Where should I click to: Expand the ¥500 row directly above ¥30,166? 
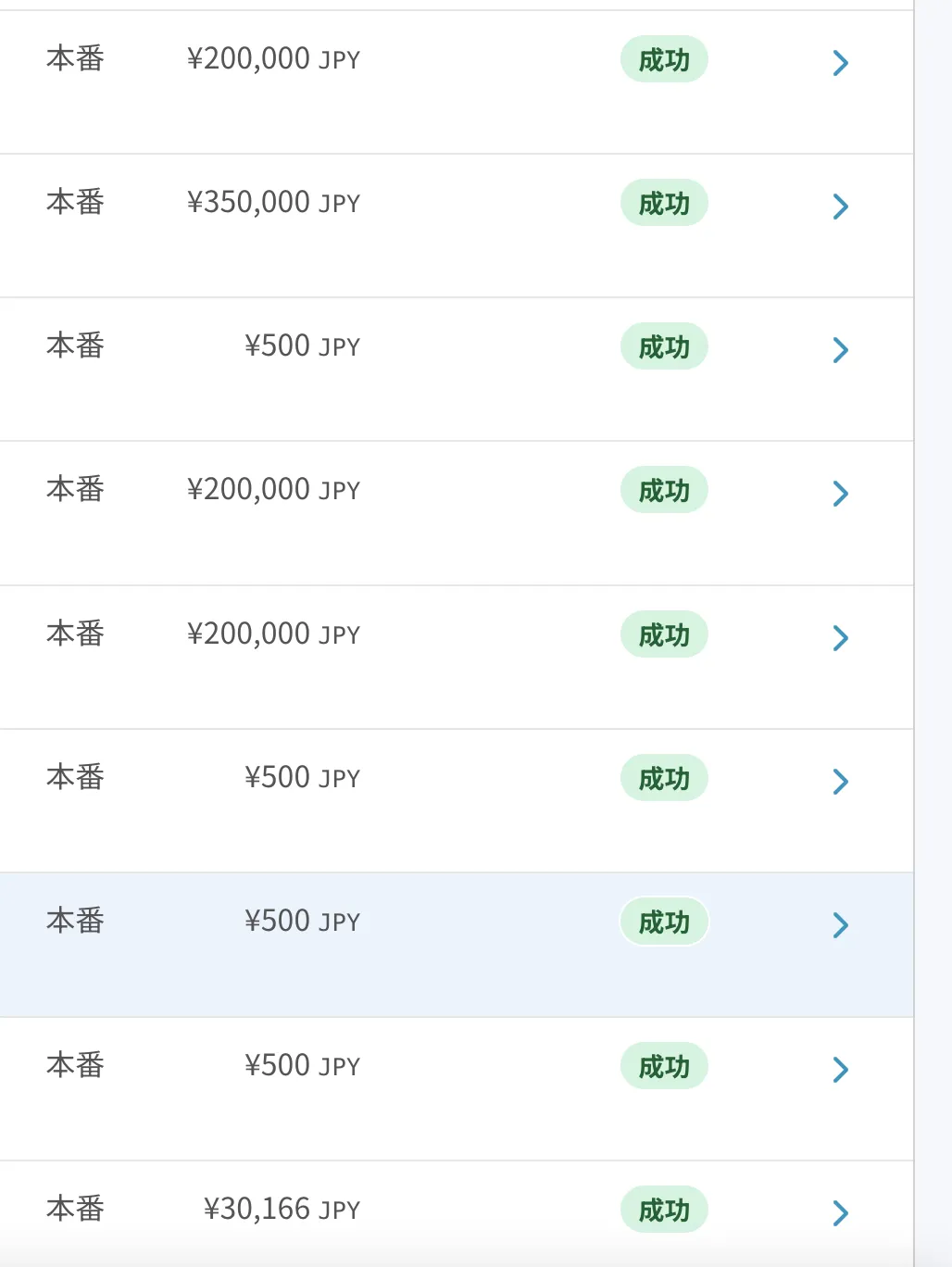[x=840, y=1069]
